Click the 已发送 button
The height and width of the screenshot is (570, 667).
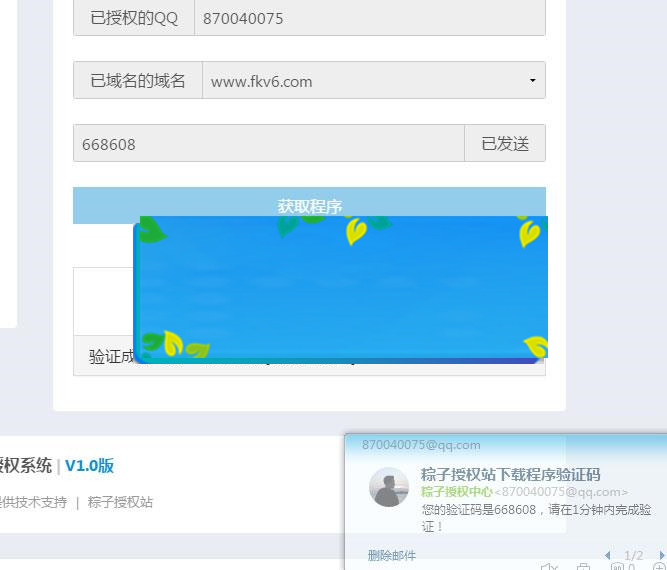pos(505,143)
